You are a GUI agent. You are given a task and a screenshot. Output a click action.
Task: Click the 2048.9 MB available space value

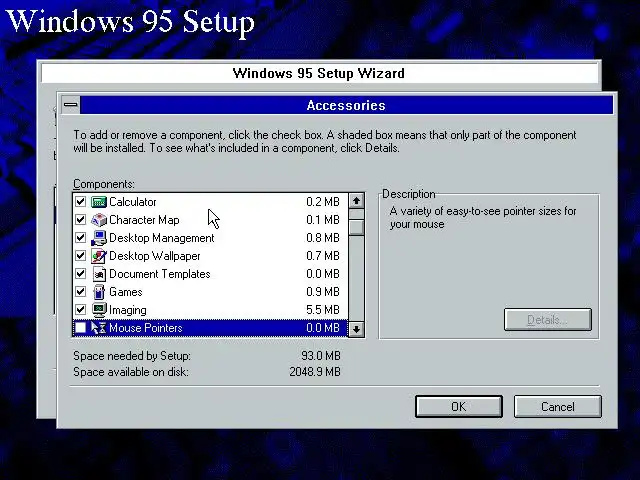pos(315,372)
